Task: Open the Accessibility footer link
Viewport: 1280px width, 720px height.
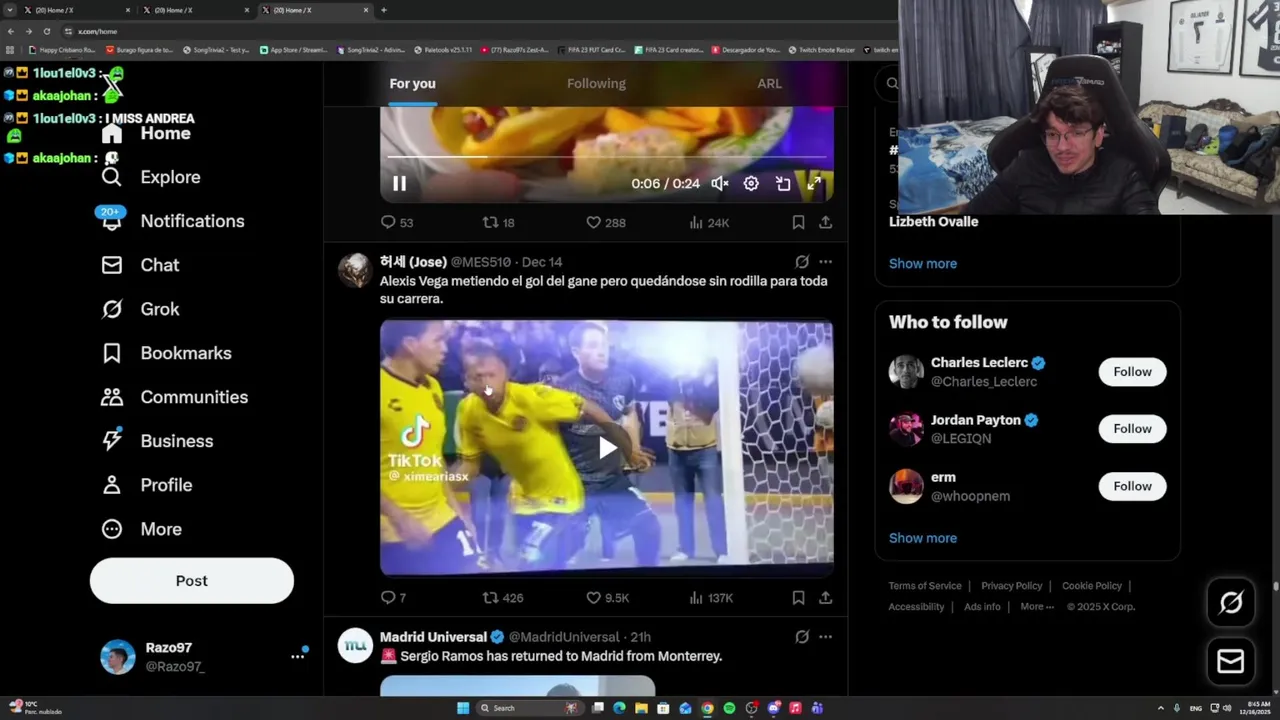Action: tap(916, 607)
